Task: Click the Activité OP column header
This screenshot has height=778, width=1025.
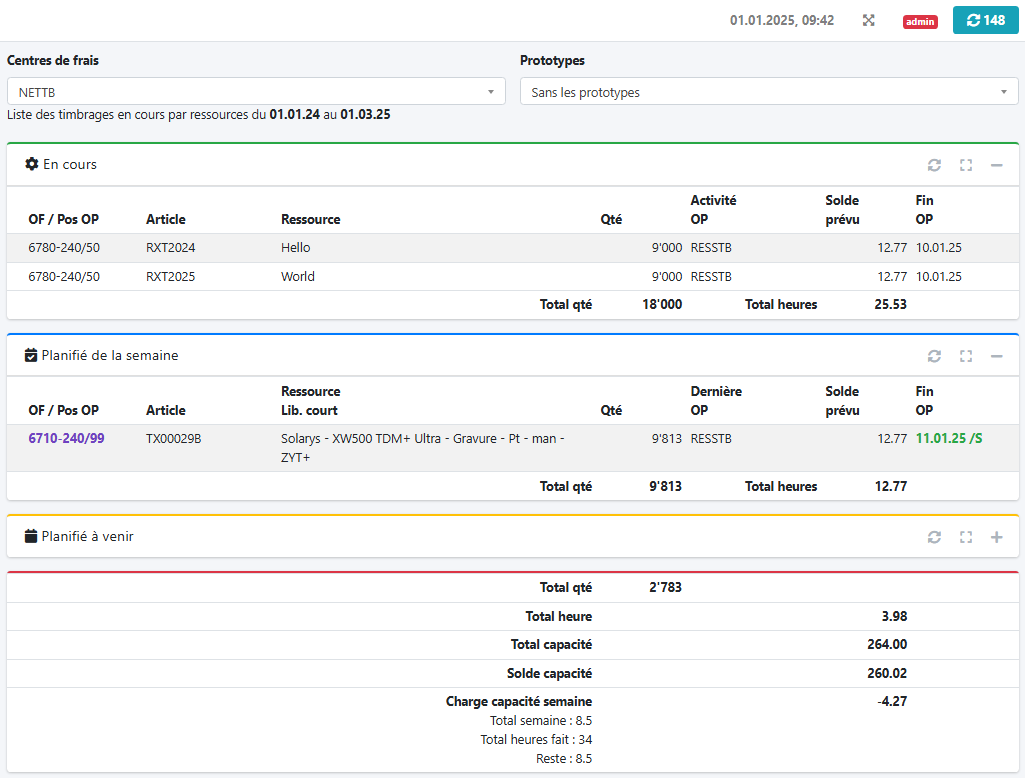Action: [x=713, y=210]
